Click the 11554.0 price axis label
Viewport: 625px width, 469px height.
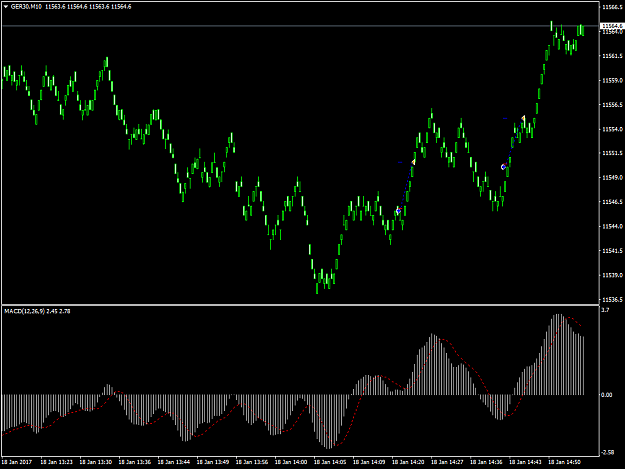[x=612, y=129]
